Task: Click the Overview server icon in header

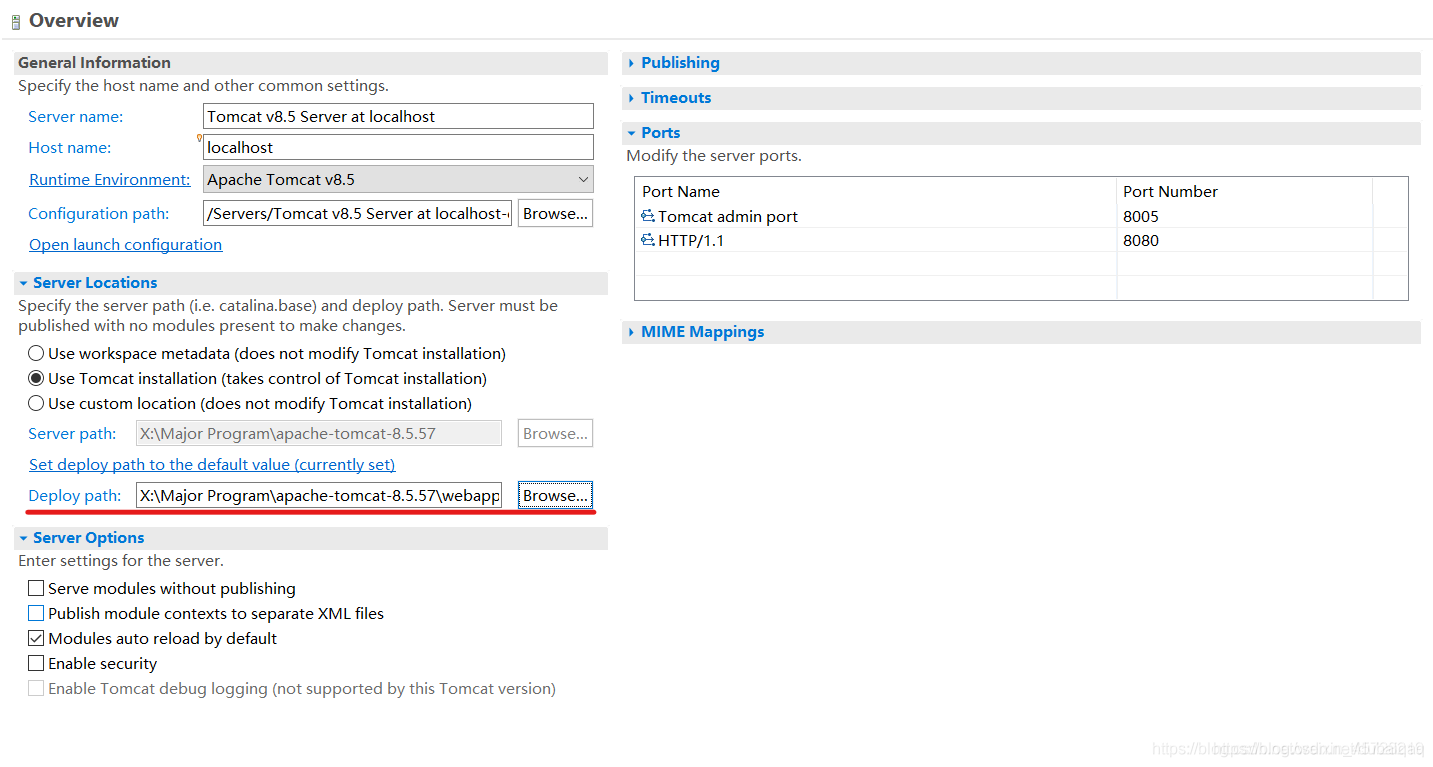Action: coord(15,22)
